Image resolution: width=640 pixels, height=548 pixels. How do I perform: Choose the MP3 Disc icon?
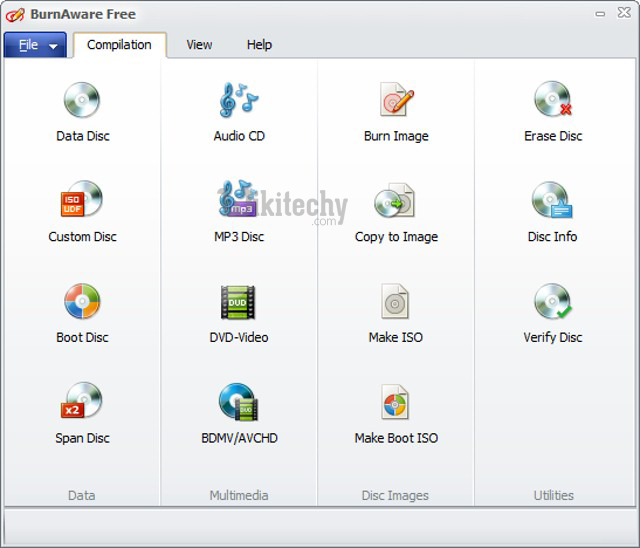pos(238,199)
